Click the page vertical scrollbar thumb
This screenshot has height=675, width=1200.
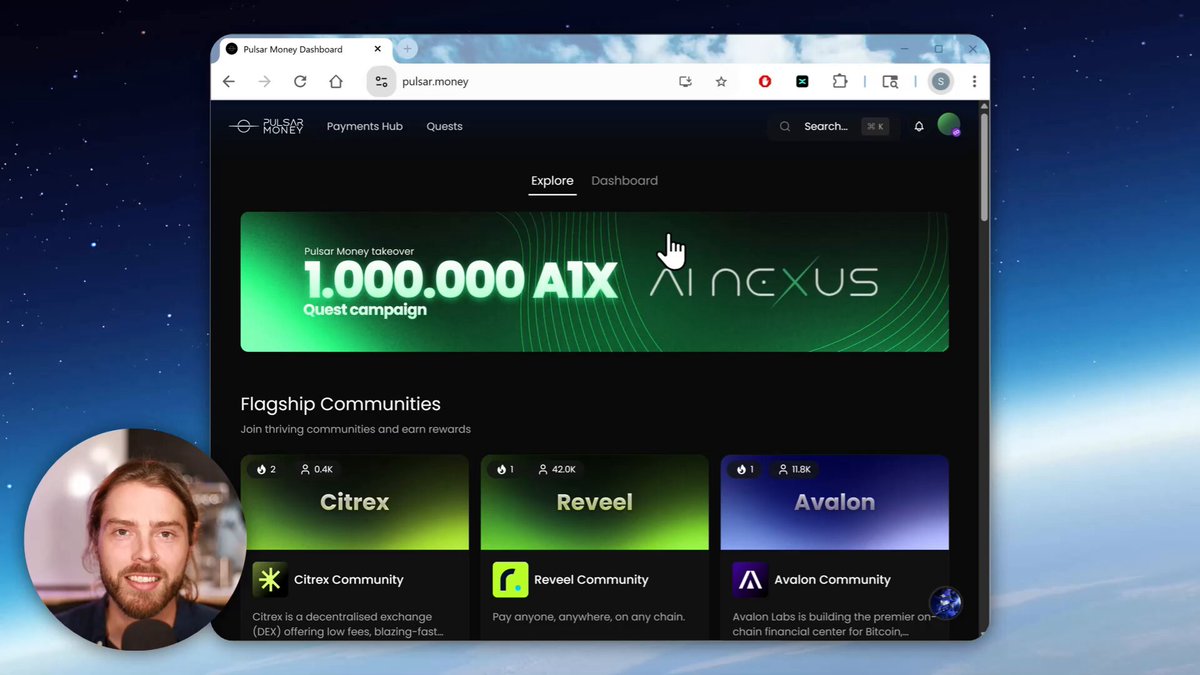pyautogui.click(x=984, y=167)
